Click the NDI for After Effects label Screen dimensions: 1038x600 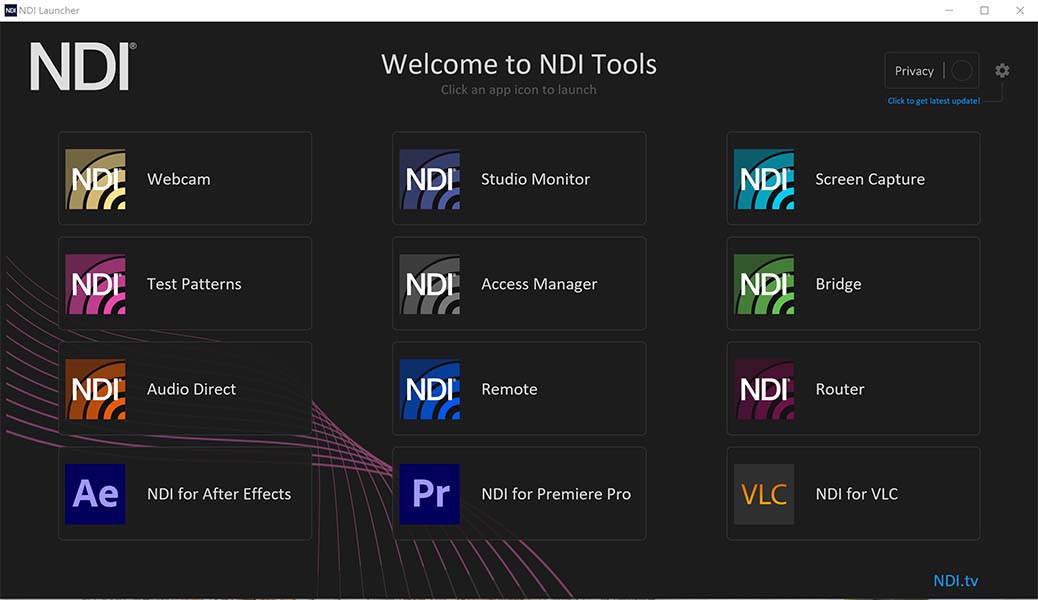click(219, 494)
